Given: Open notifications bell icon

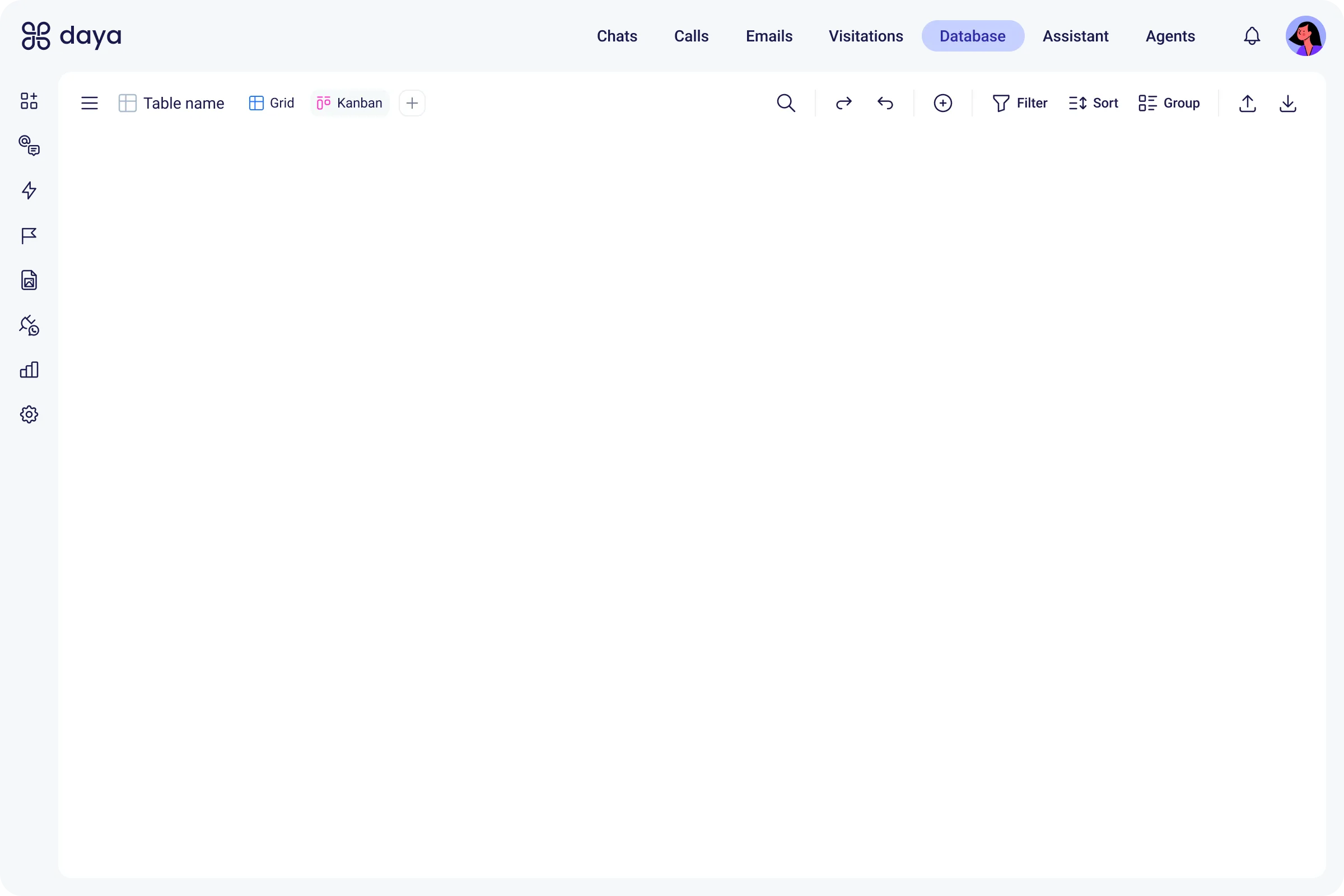Looking at the screenshot, I should coord(1252,36).
